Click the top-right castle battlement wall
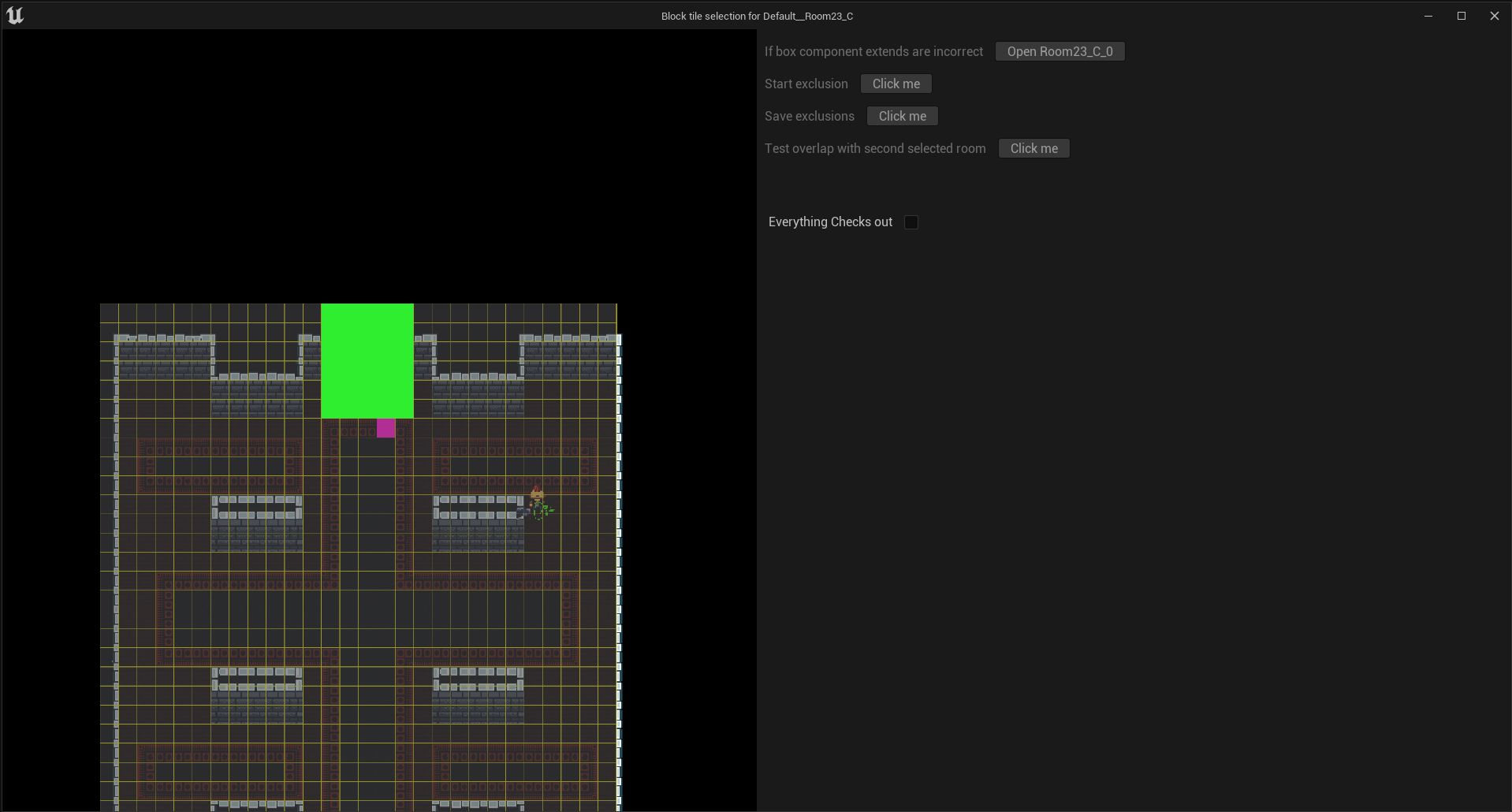This screenshot has height=812, width=1512. click(x=569, y=356)
